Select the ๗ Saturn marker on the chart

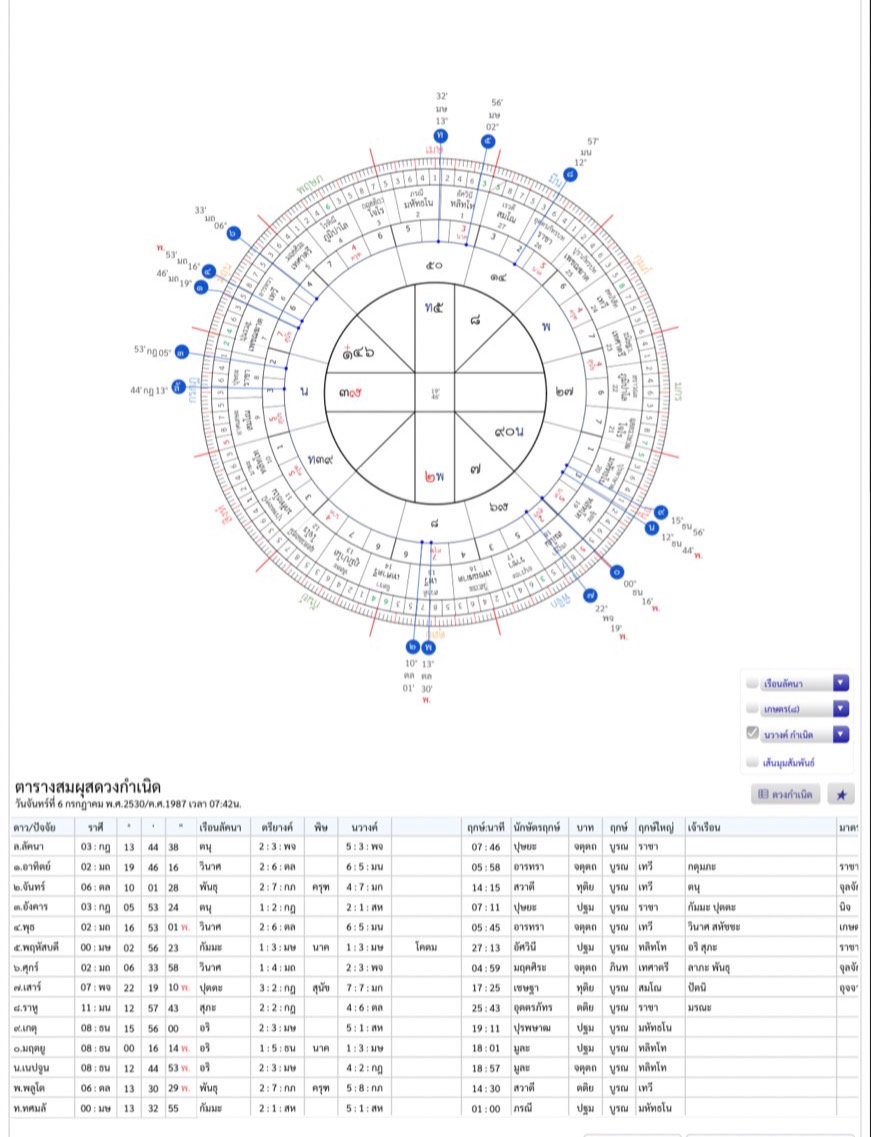[590, 595]
